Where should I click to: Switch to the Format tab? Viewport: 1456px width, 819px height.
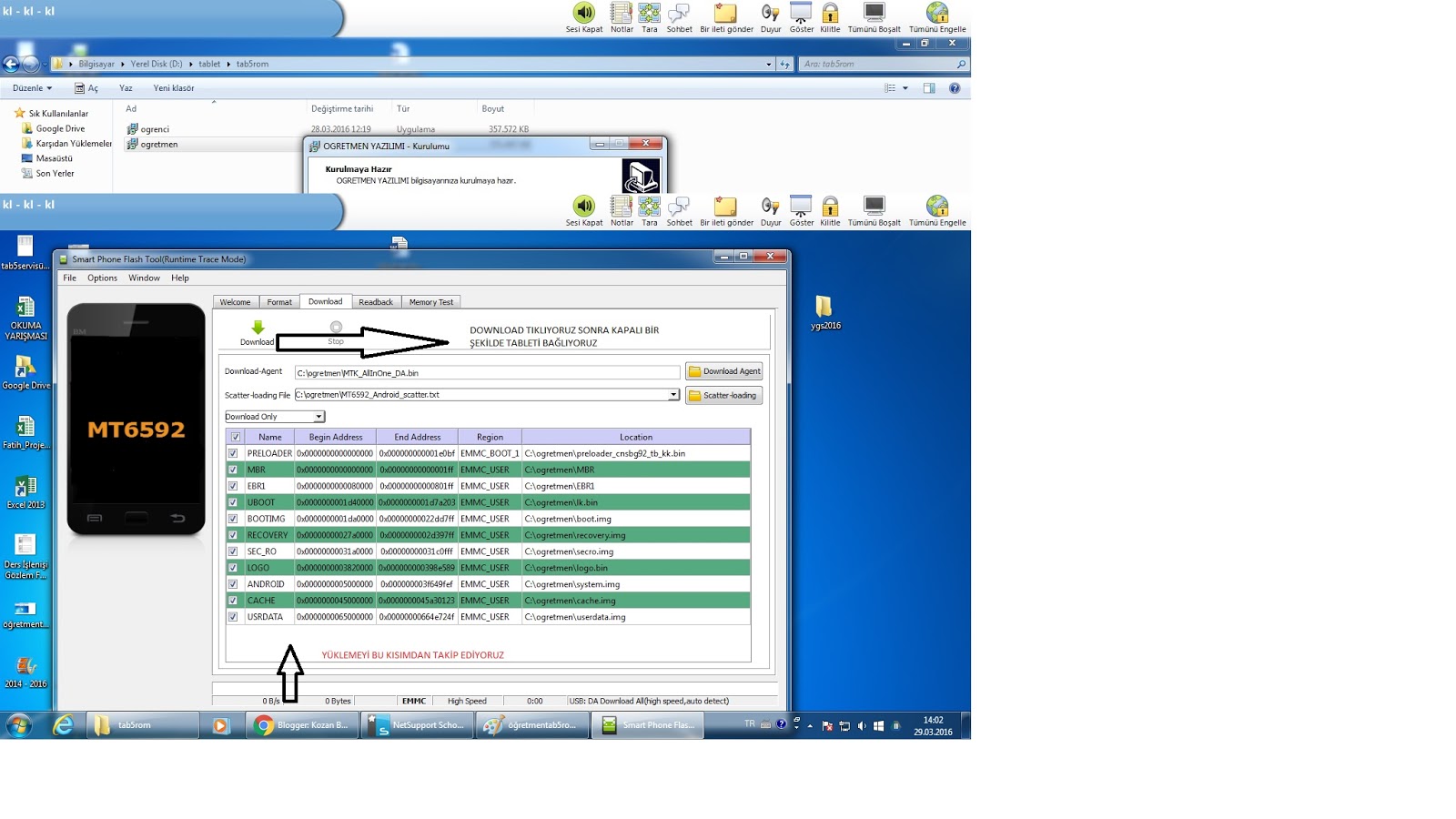[x=279, y=302]
